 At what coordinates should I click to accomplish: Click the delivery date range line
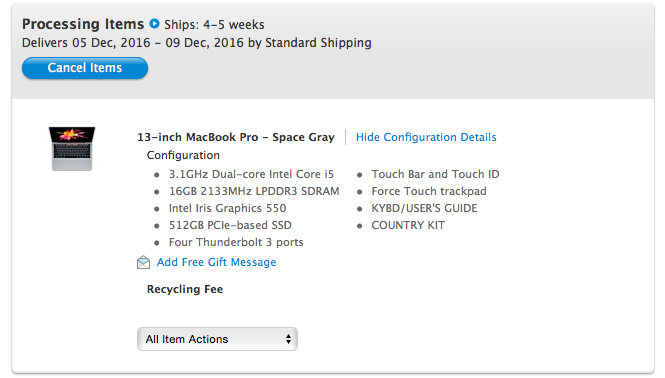[197, 43]
